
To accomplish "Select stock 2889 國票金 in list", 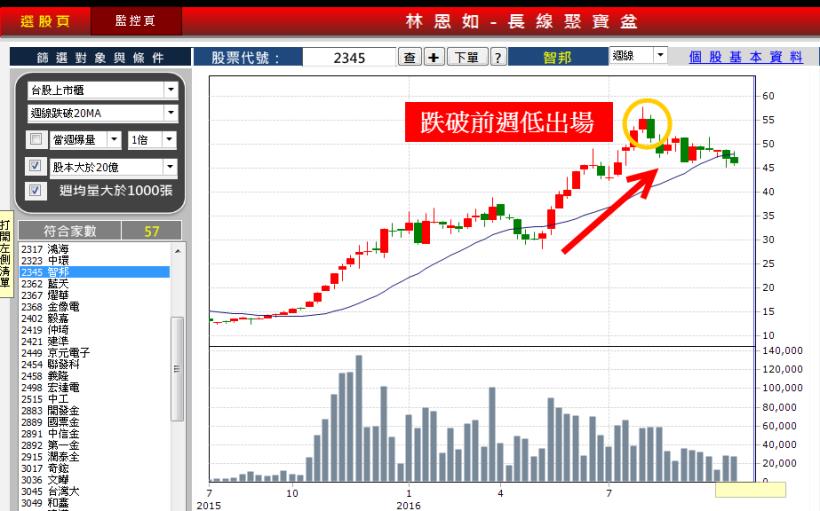I will [94, 422].
